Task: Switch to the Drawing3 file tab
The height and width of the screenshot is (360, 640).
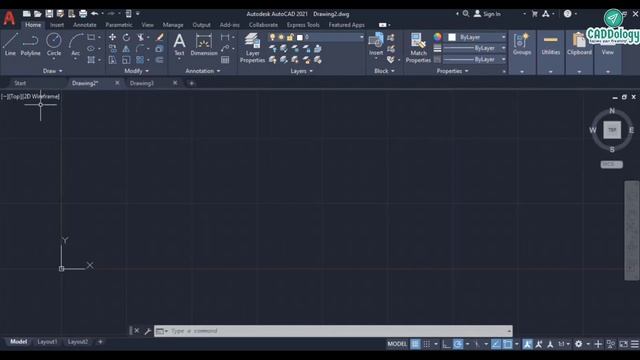Action: (x=142, y=83)
